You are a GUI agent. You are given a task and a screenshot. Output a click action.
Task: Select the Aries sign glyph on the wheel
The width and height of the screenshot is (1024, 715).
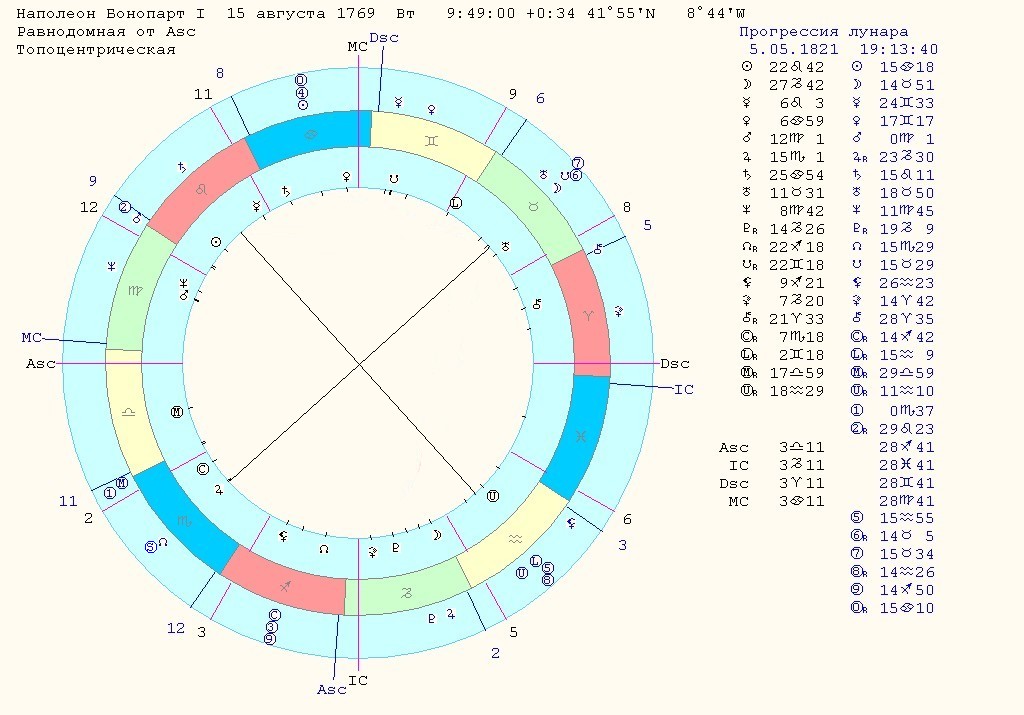point(588,316)
